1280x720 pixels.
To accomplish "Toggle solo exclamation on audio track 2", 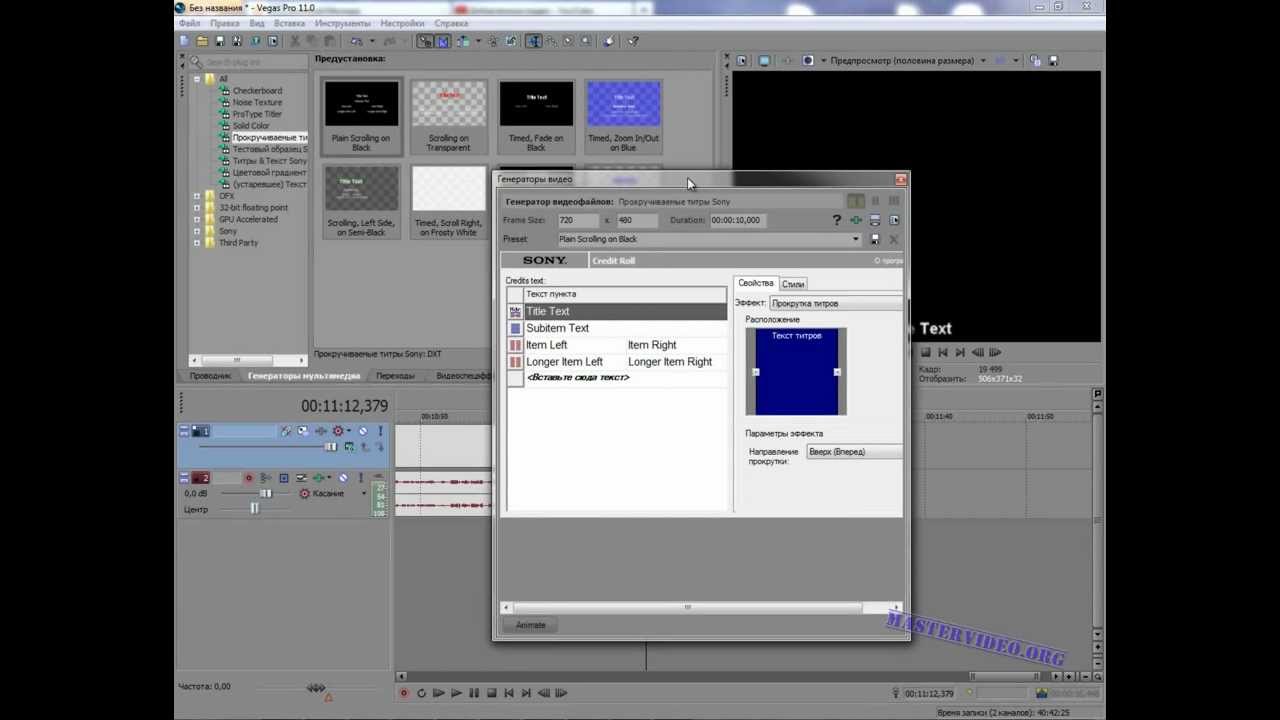I will 361,478.
